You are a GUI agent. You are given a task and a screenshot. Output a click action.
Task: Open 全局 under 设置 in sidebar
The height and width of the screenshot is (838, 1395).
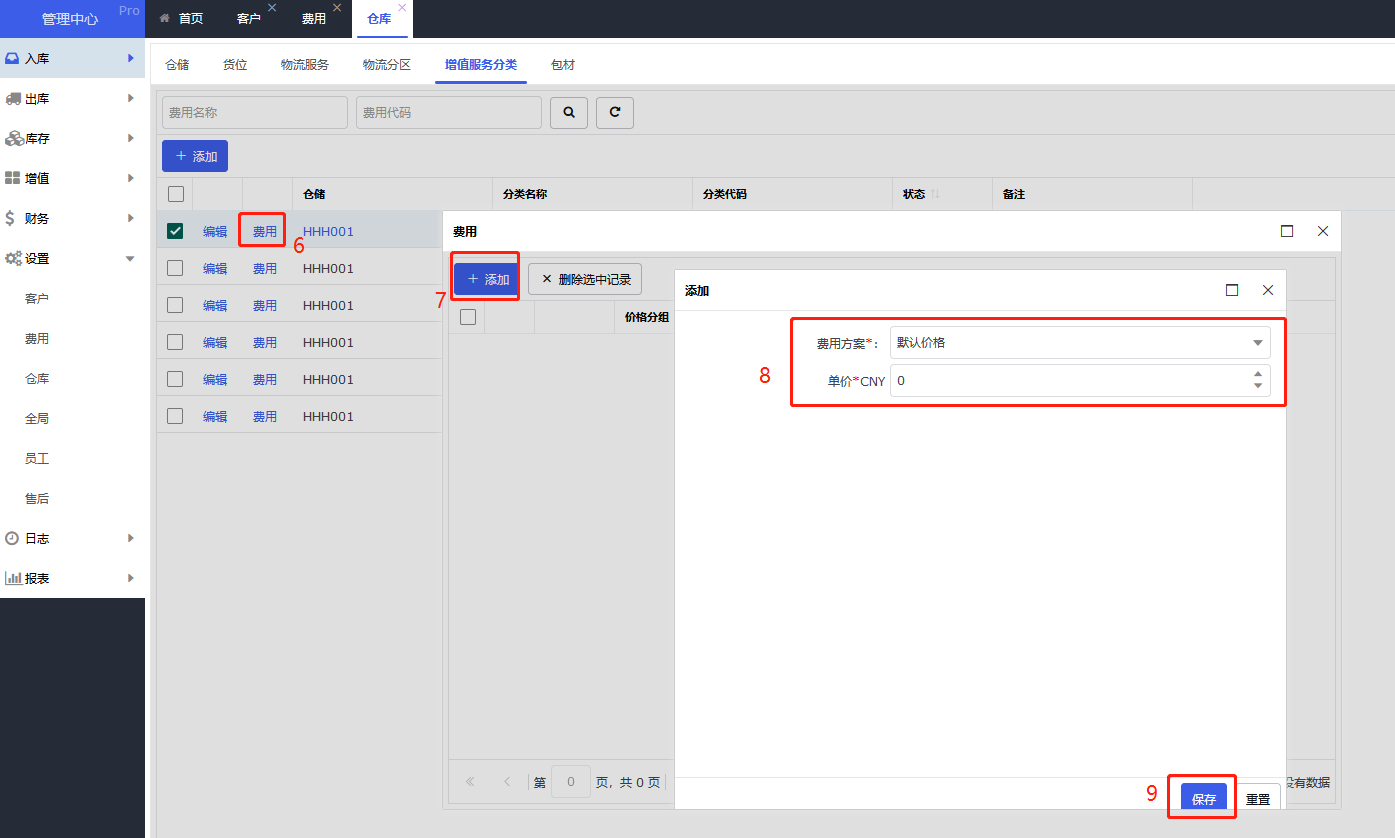click(37, 418)
